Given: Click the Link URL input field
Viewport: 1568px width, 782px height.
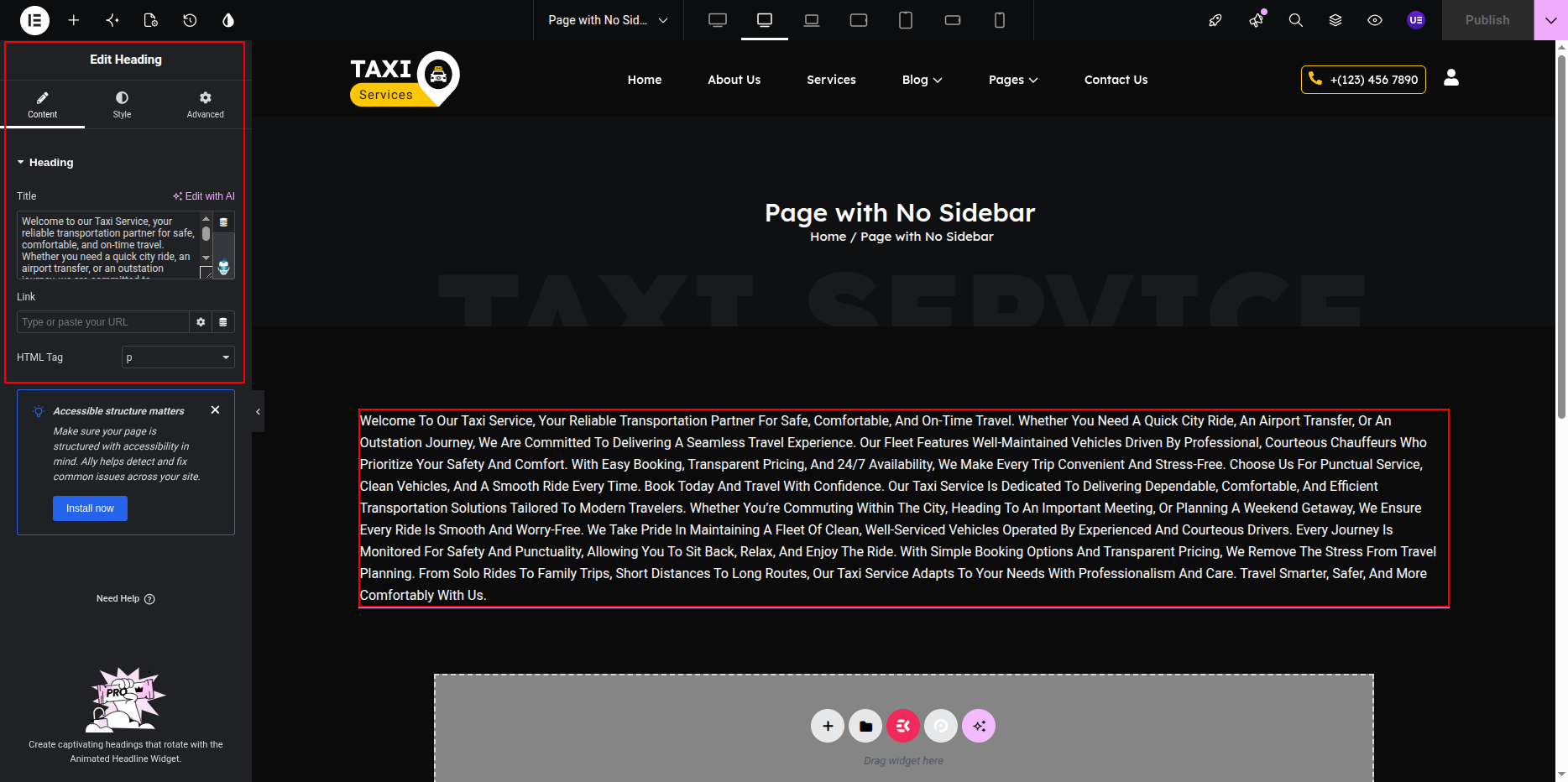Looking at the screenshot, I should point(102,322).
